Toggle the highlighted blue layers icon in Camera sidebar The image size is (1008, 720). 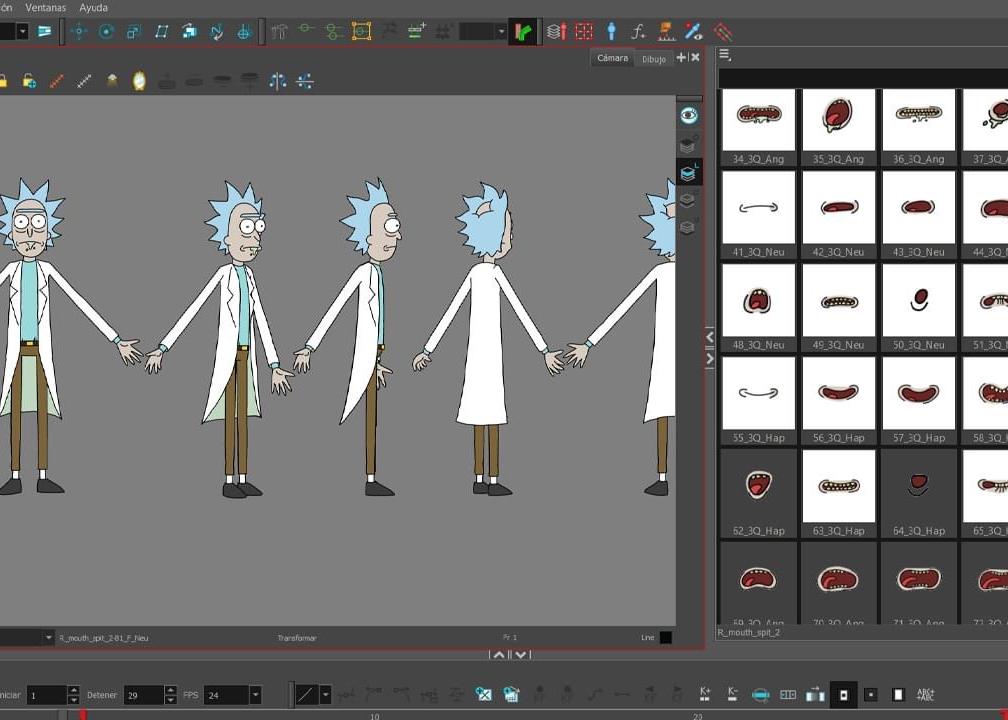coord(688,172)
